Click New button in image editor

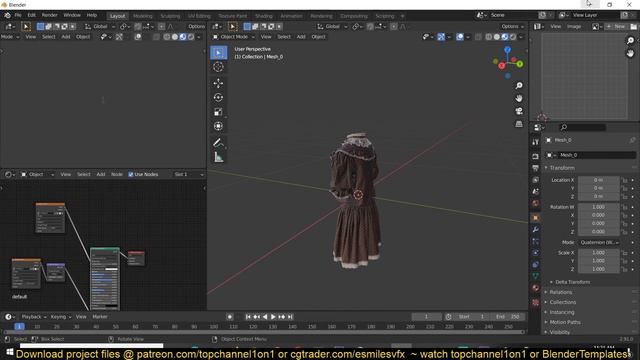pyautogui.click(x=616, y=27)
